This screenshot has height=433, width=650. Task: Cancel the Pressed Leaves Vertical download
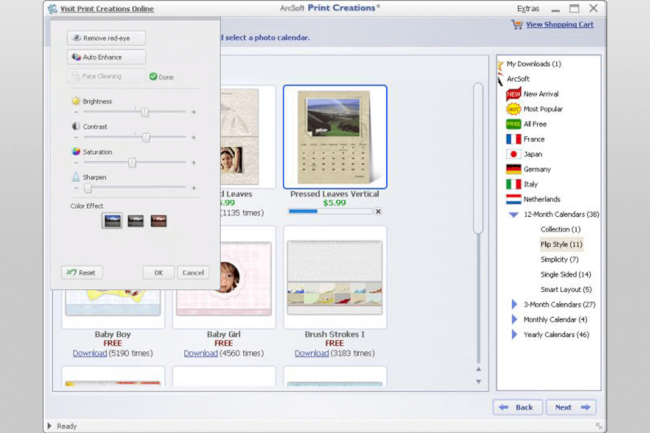(378, 211)
